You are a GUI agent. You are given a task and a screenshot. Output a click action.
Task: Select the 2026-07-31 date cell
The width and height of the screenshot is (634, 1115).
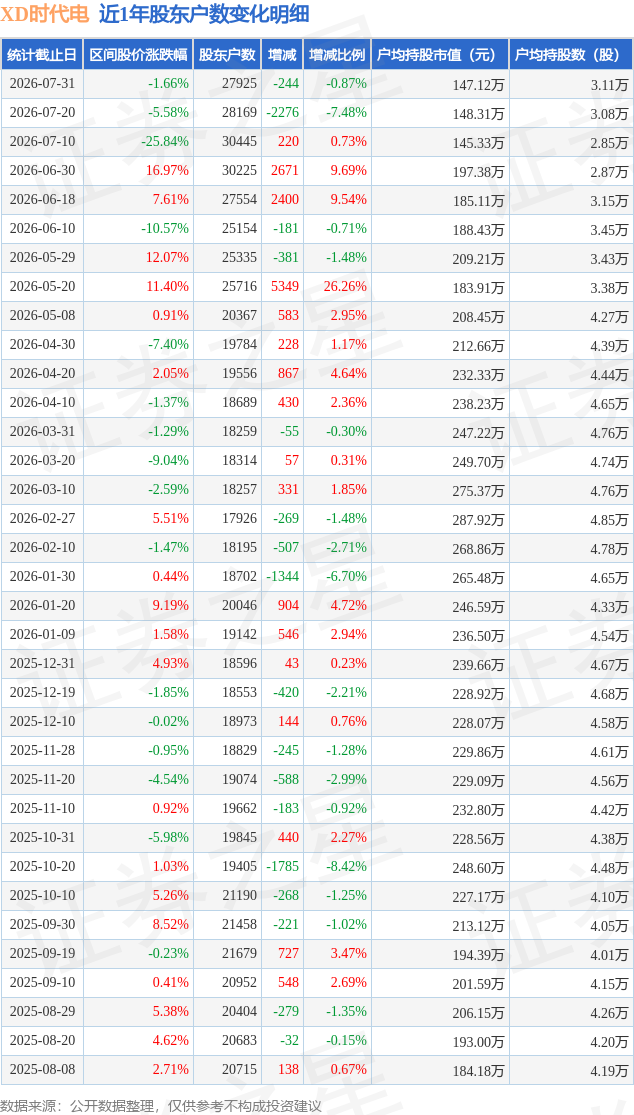(x=41, y=84)
